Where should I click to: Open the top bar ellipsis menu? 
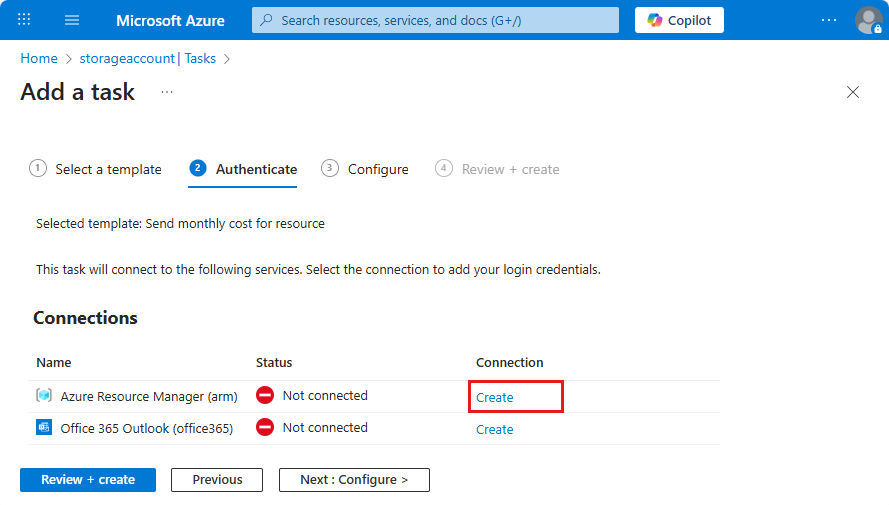(828, 20)
